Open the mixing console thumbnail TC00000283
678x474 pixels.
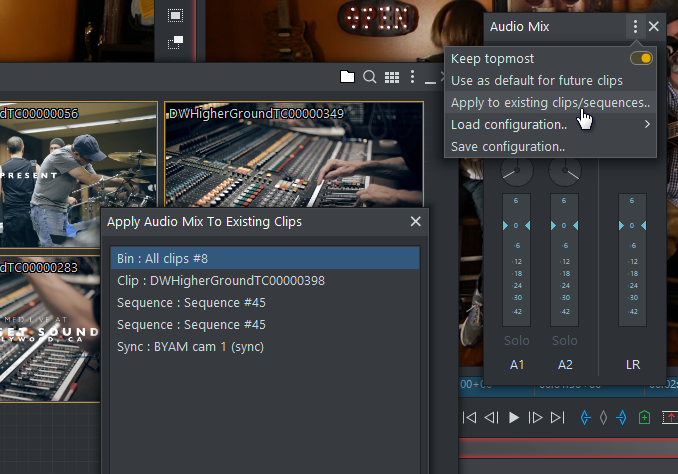click(50, 329)
